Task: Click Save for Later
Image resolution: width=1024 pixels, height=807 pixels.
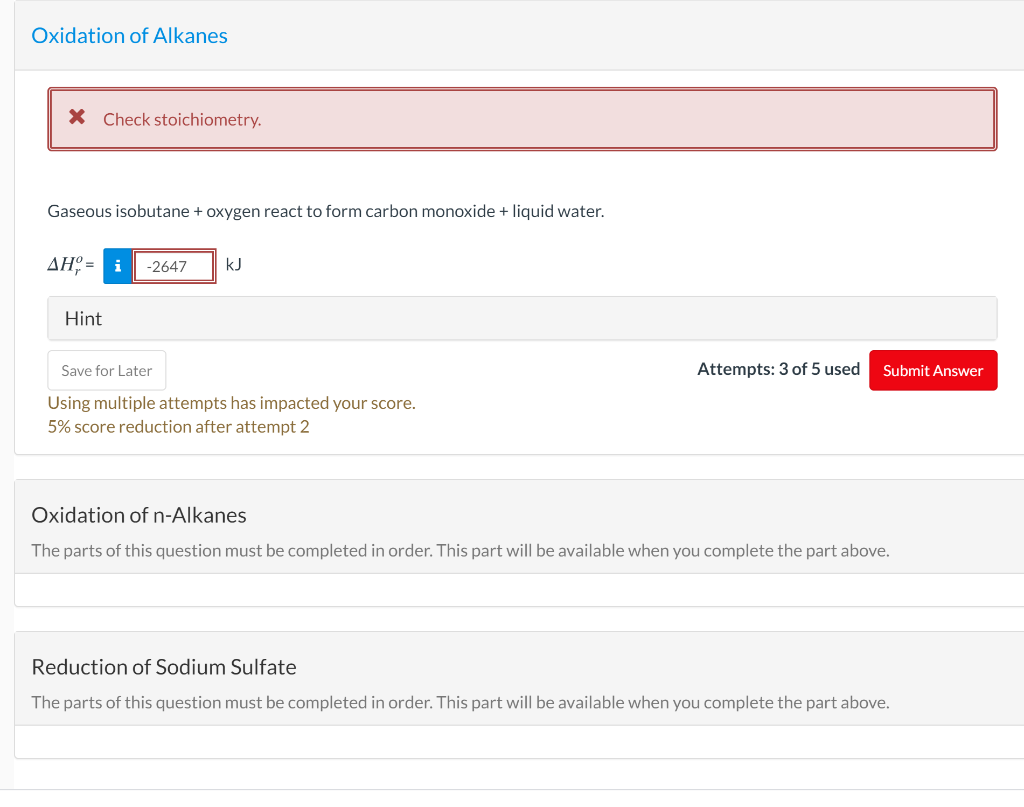Action: [106, 370]
